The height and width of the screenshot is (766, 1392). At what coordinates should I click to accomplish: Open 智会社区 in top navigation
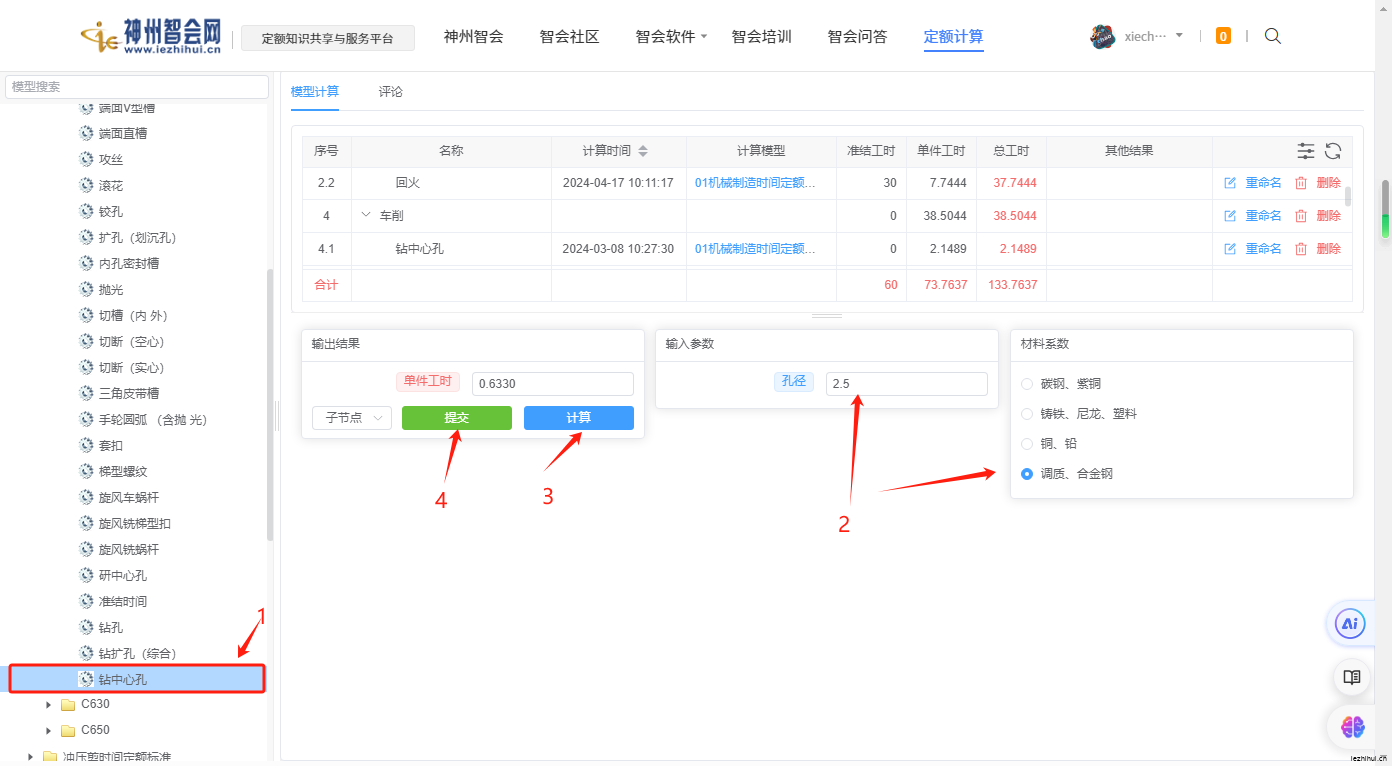click(569, 37)
